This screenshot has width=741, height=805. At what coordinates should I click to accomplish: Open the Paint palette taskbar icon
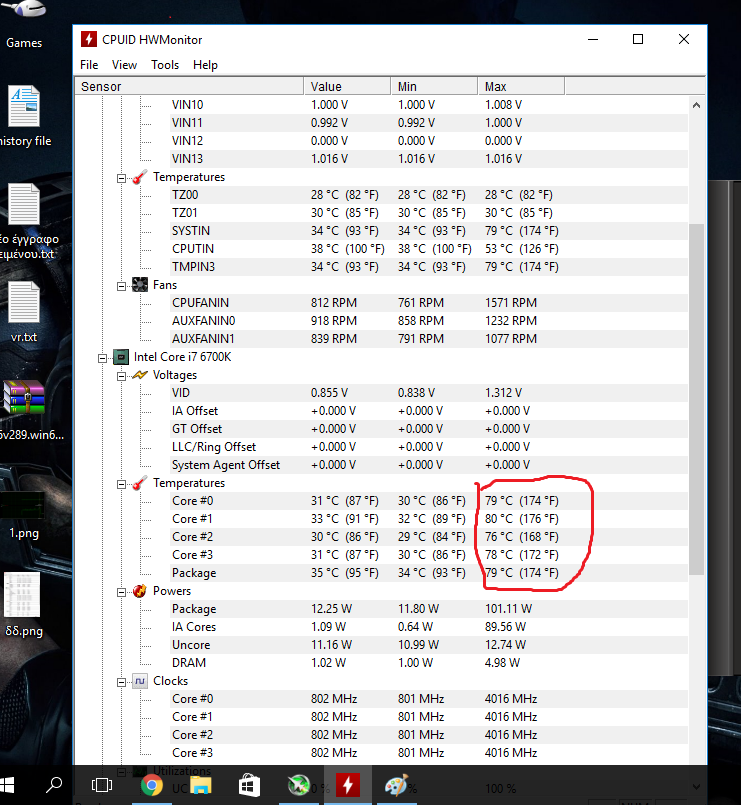point(396,785)
